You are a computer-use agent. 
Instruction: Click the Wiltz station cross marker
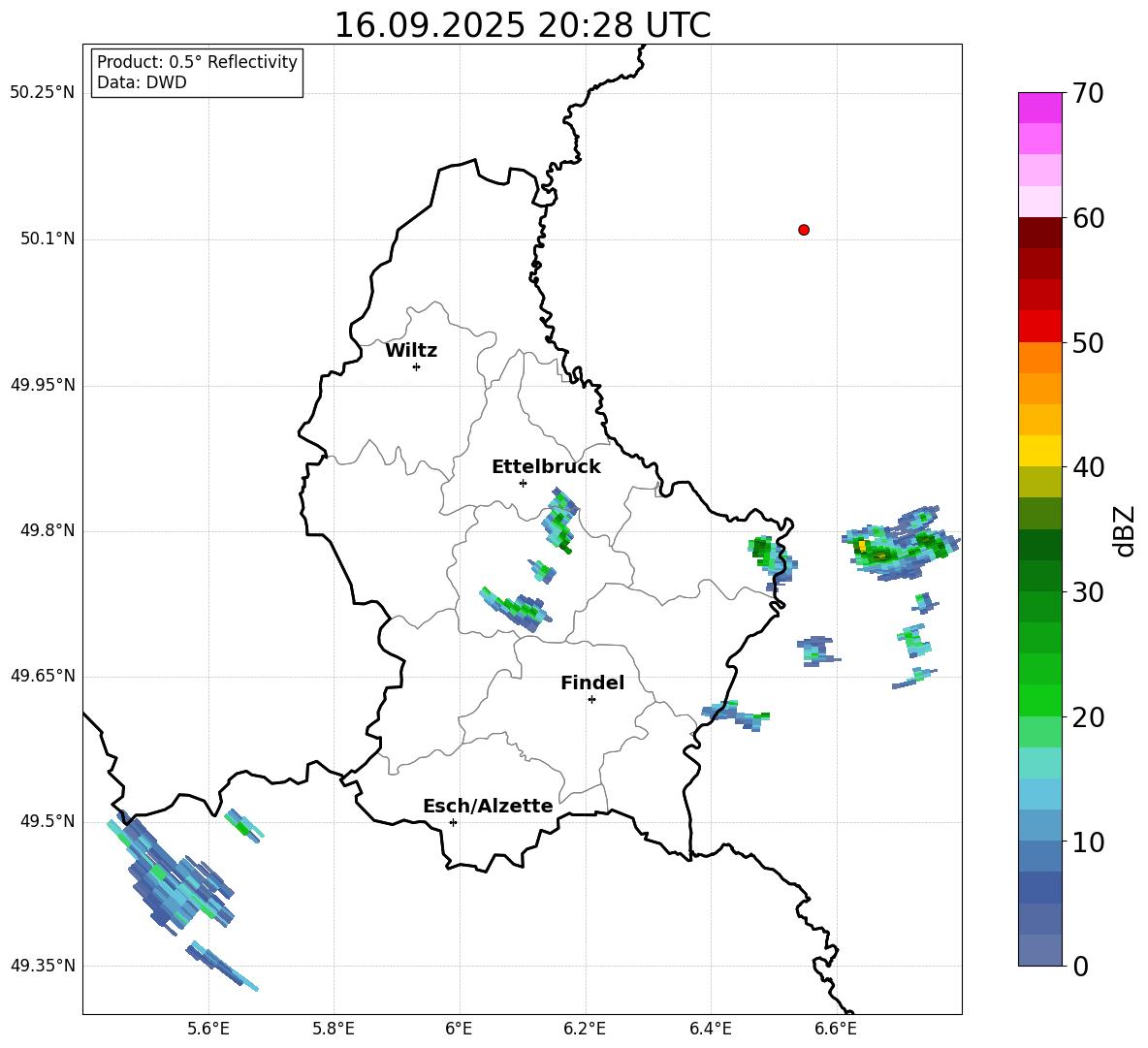point(417,366)
